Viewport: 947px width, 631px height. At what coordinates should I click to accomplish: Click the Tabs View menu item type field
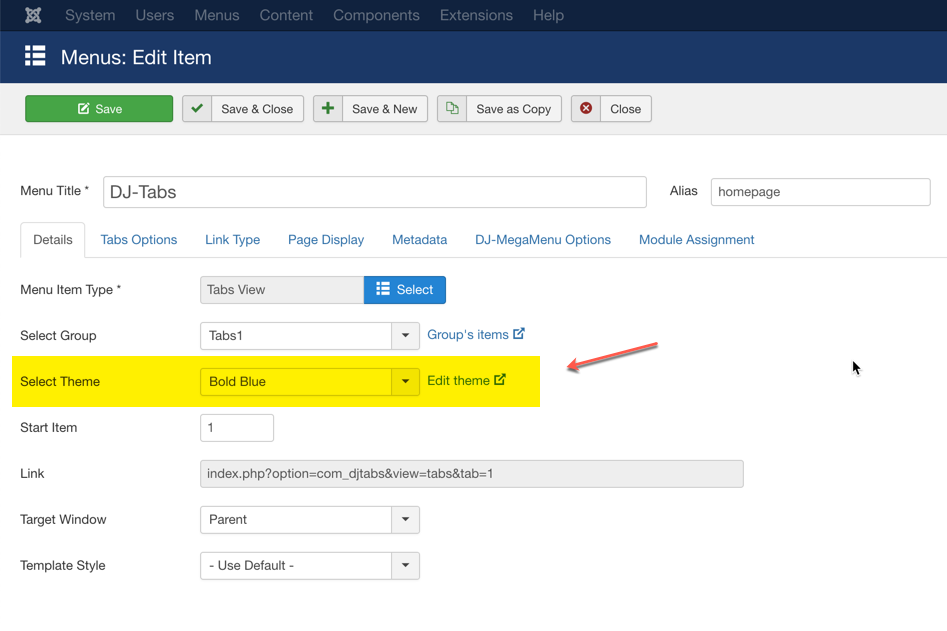click(282, 290)
